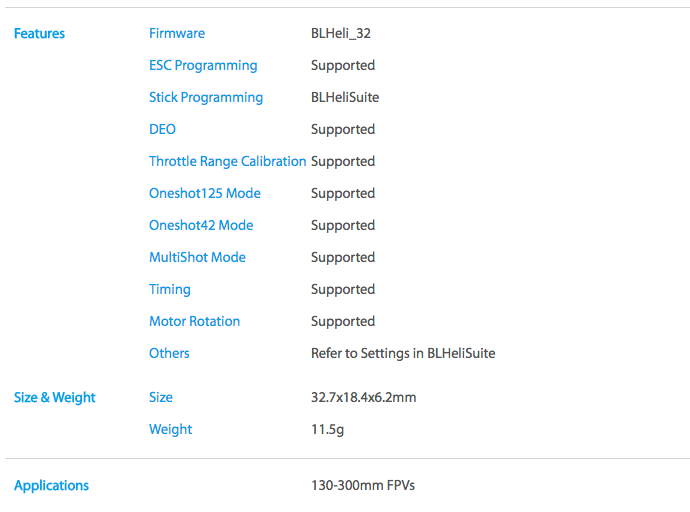Click the Features section heading

click(39, 33)
